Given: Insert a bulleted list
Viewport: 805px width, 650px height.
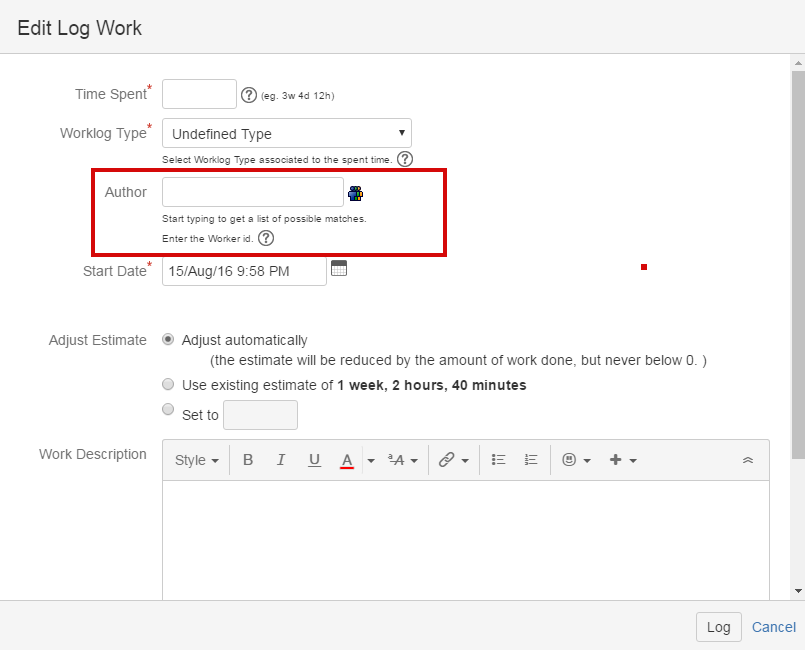Looking at the screenshot, I should pos(498,460).
